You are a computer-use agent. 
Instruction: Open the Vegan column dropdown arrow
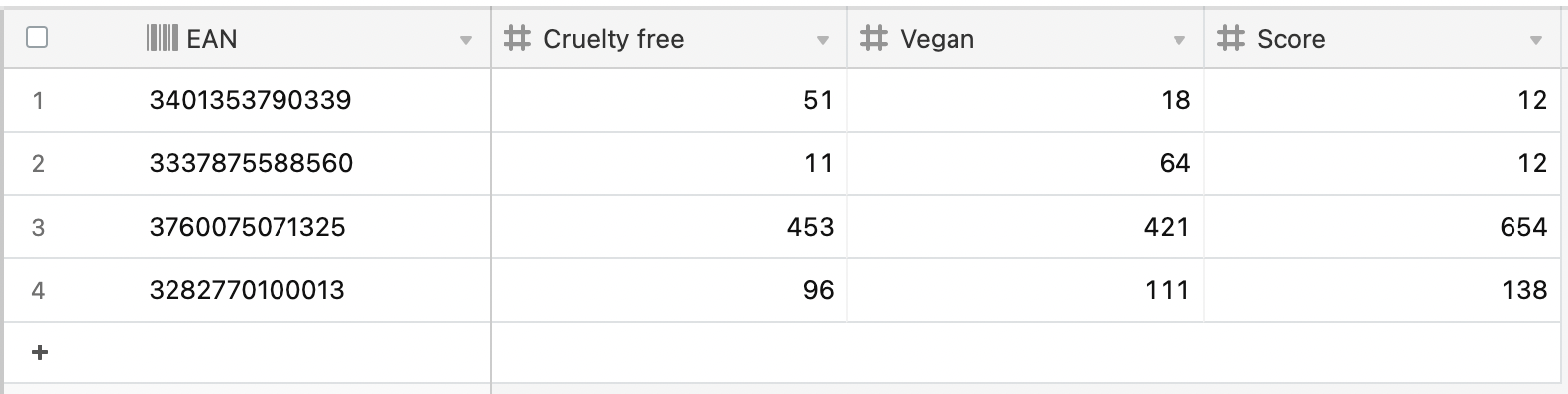pyautogui.click(x=1179, y=41)
